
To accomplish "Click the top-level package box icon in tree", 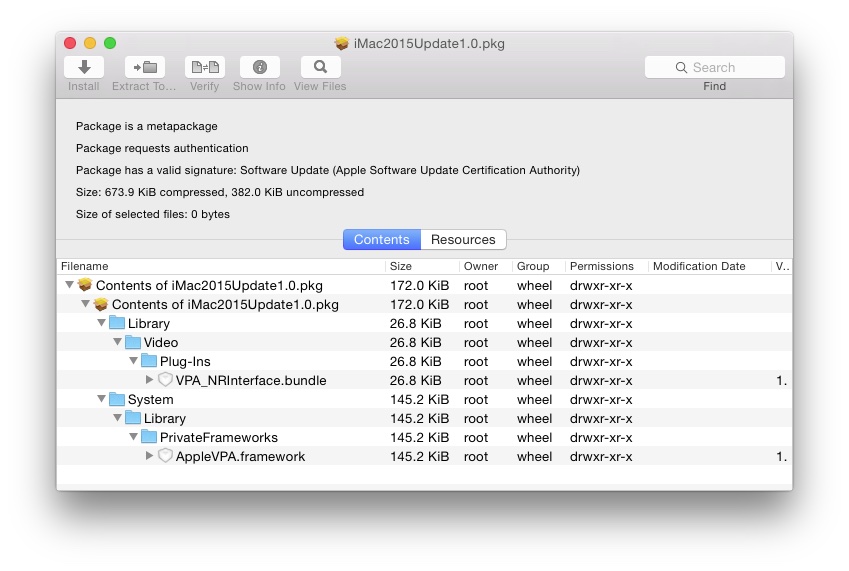I will tap(85, 285).
